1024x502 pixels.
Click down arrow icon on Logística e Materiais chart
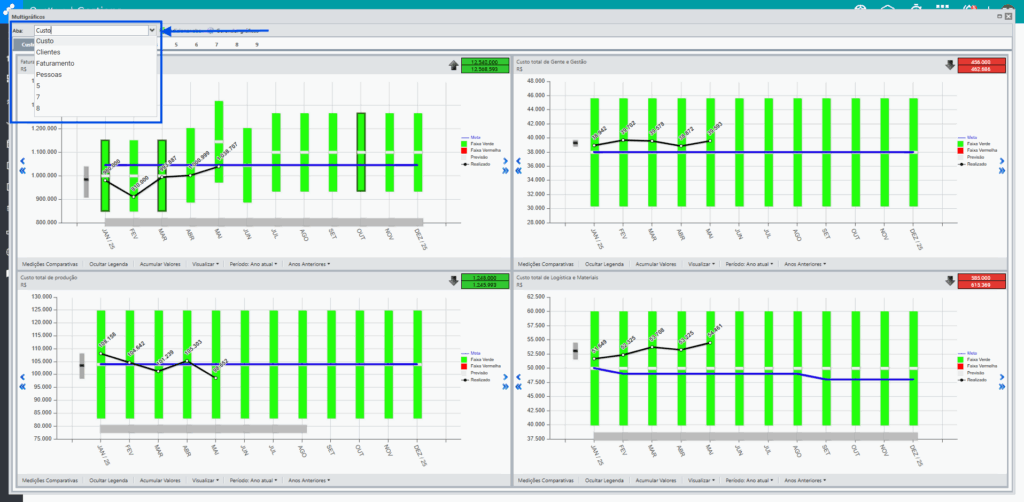point(950,281)
